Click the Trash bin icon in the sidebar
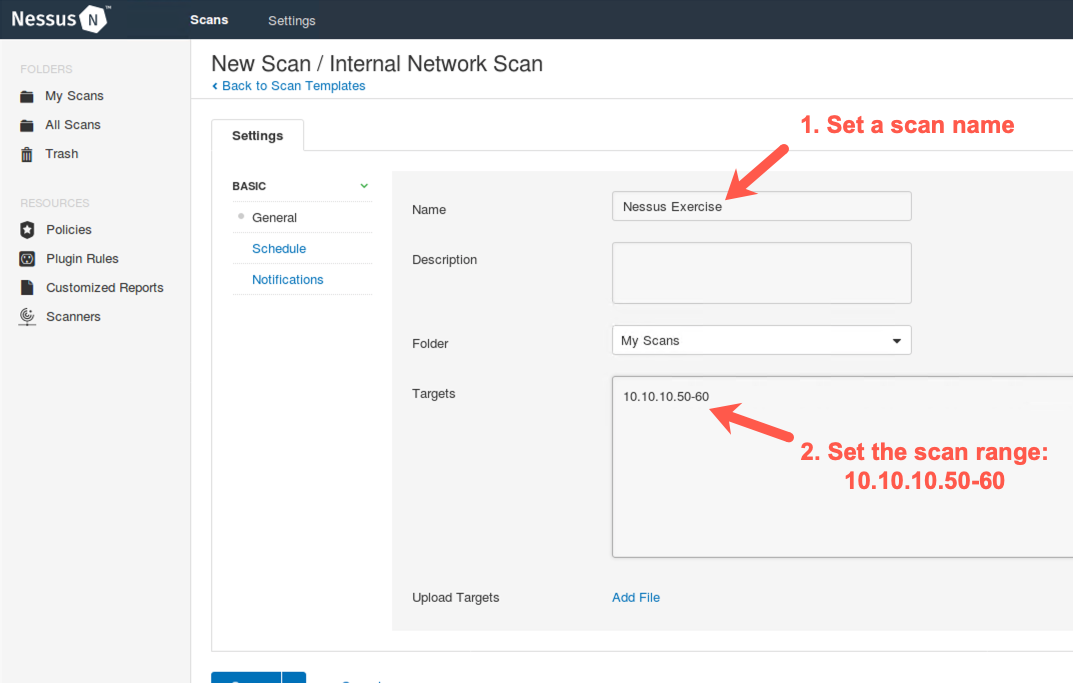Screen dimensions: 1073x683 click(27, 154)
